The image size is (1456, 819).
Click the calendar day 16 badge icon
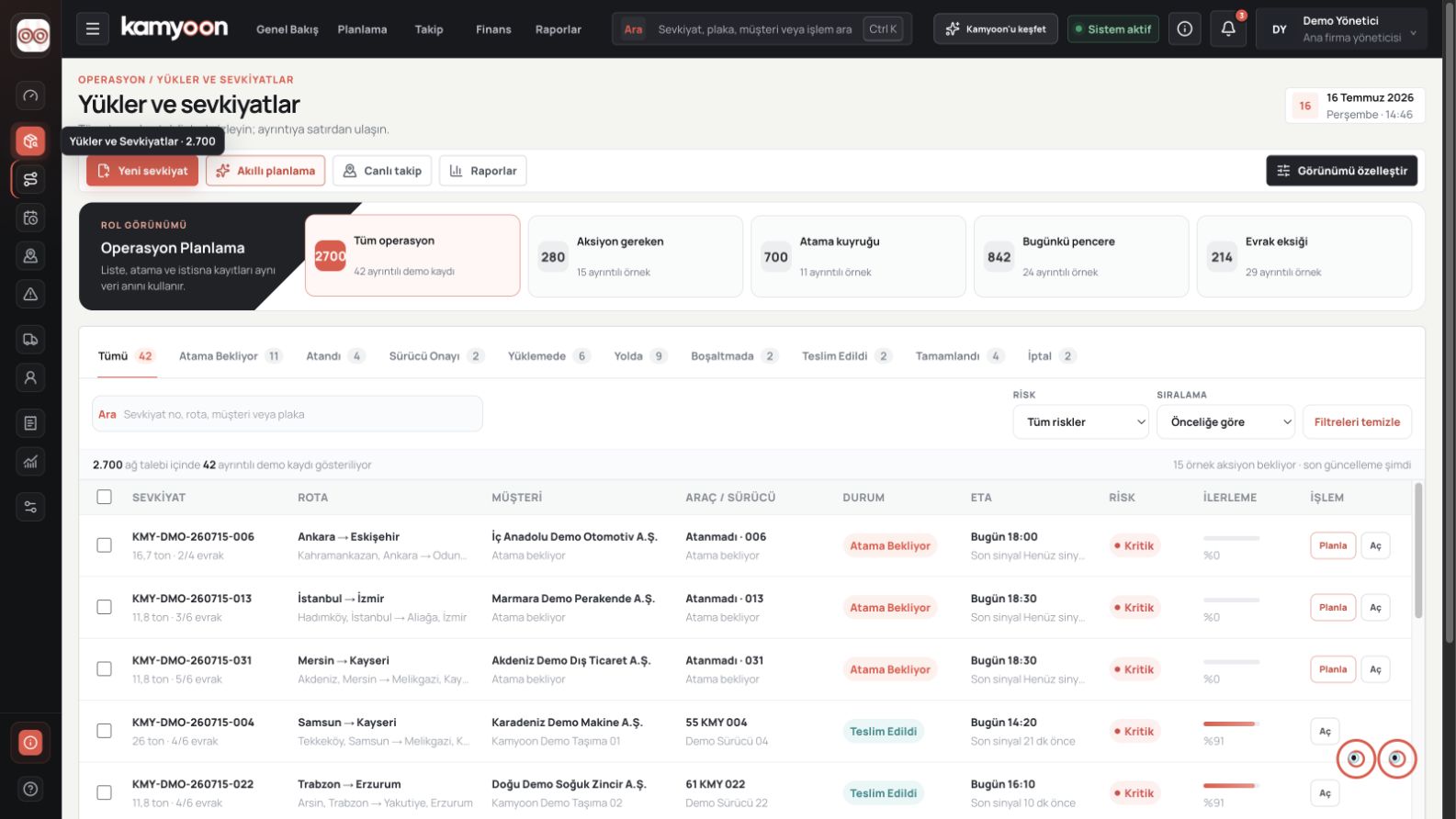click(1305, 106)
